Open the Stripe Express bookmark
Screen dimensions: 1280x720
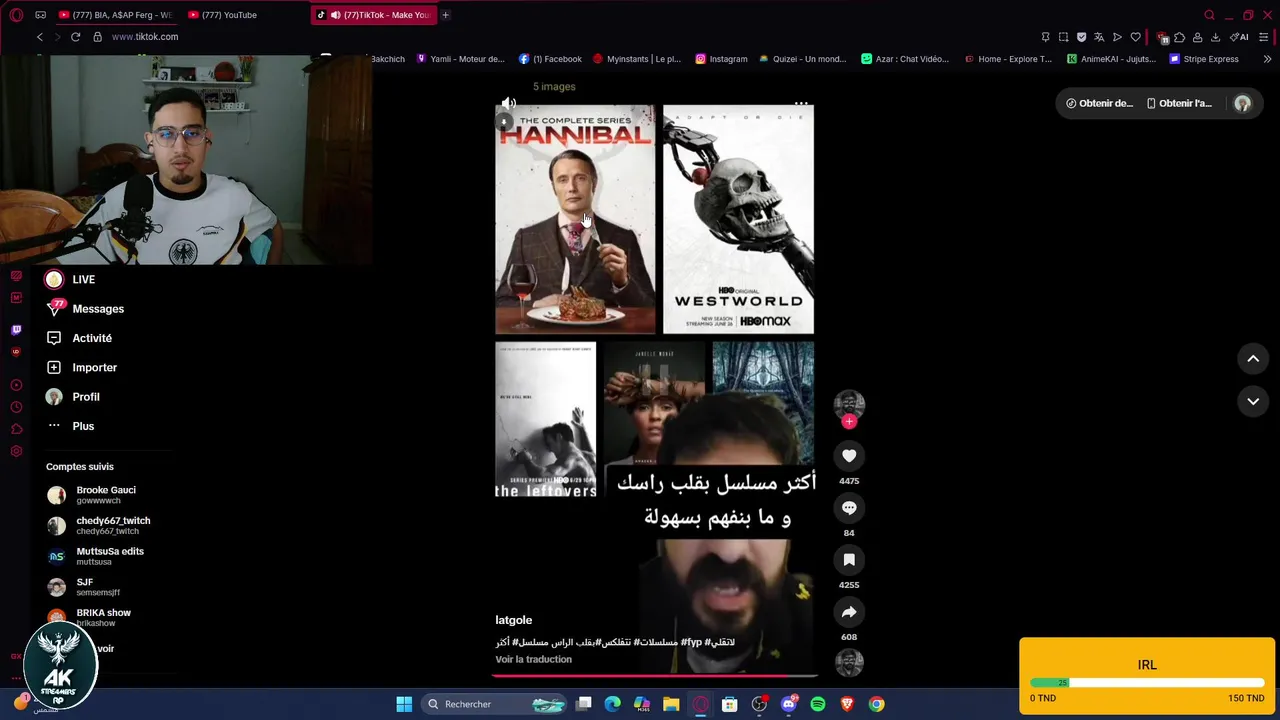pos(1204,59)
